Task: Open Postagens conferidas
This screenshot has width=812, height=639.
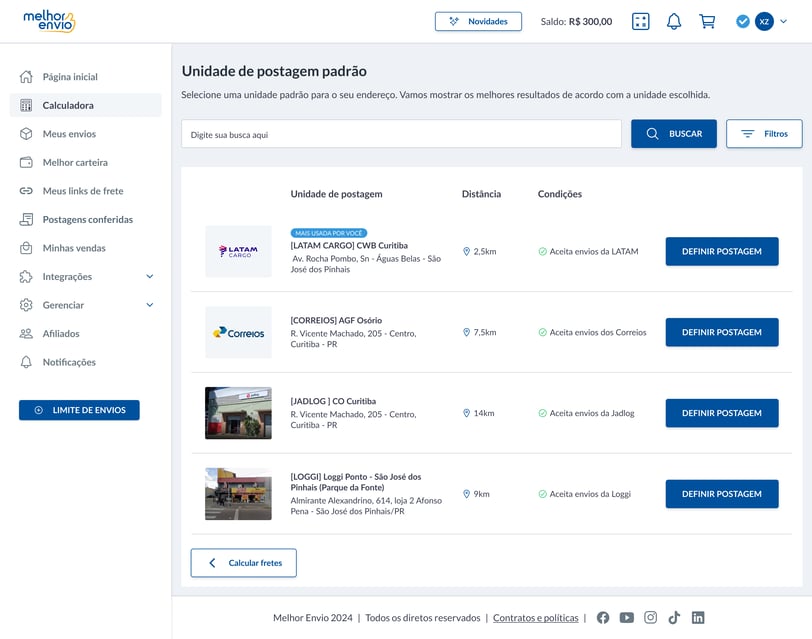Action: [x=88, y=220]
